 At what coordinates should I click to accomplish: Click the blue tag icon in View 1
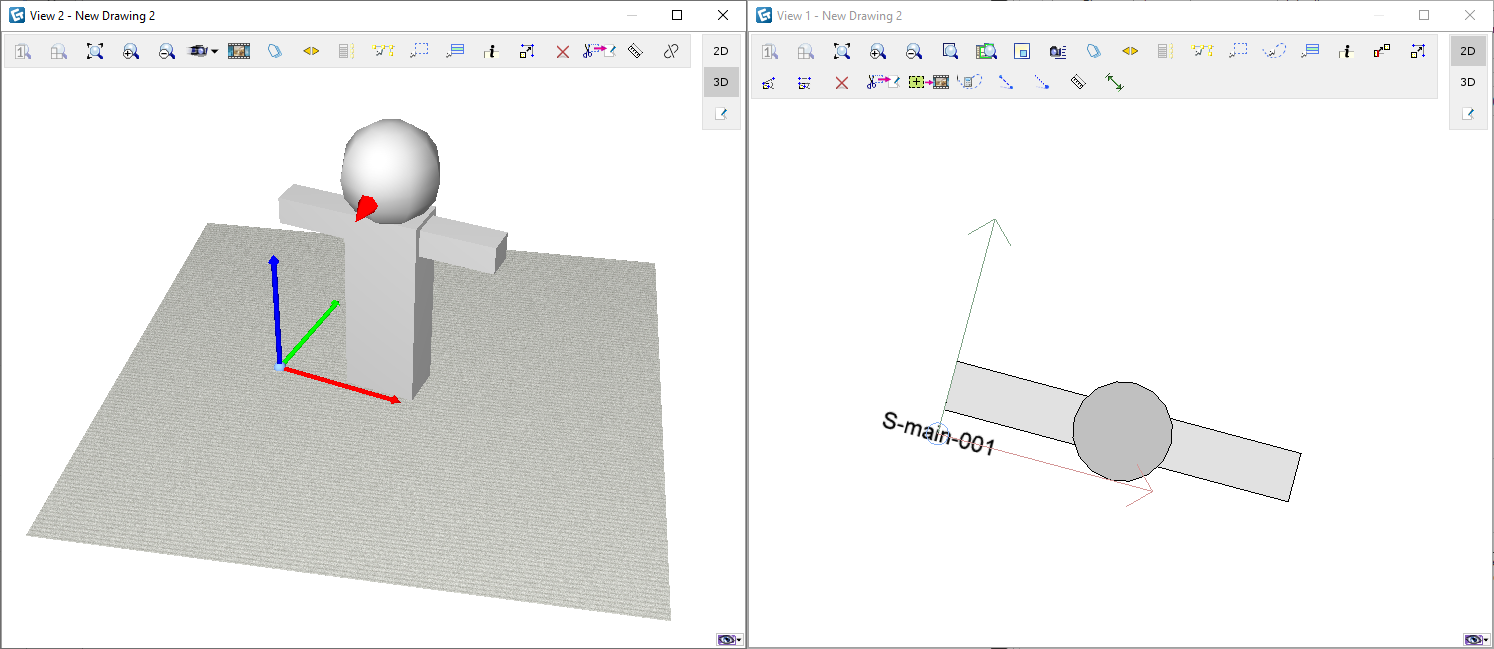coord(1094,51)
